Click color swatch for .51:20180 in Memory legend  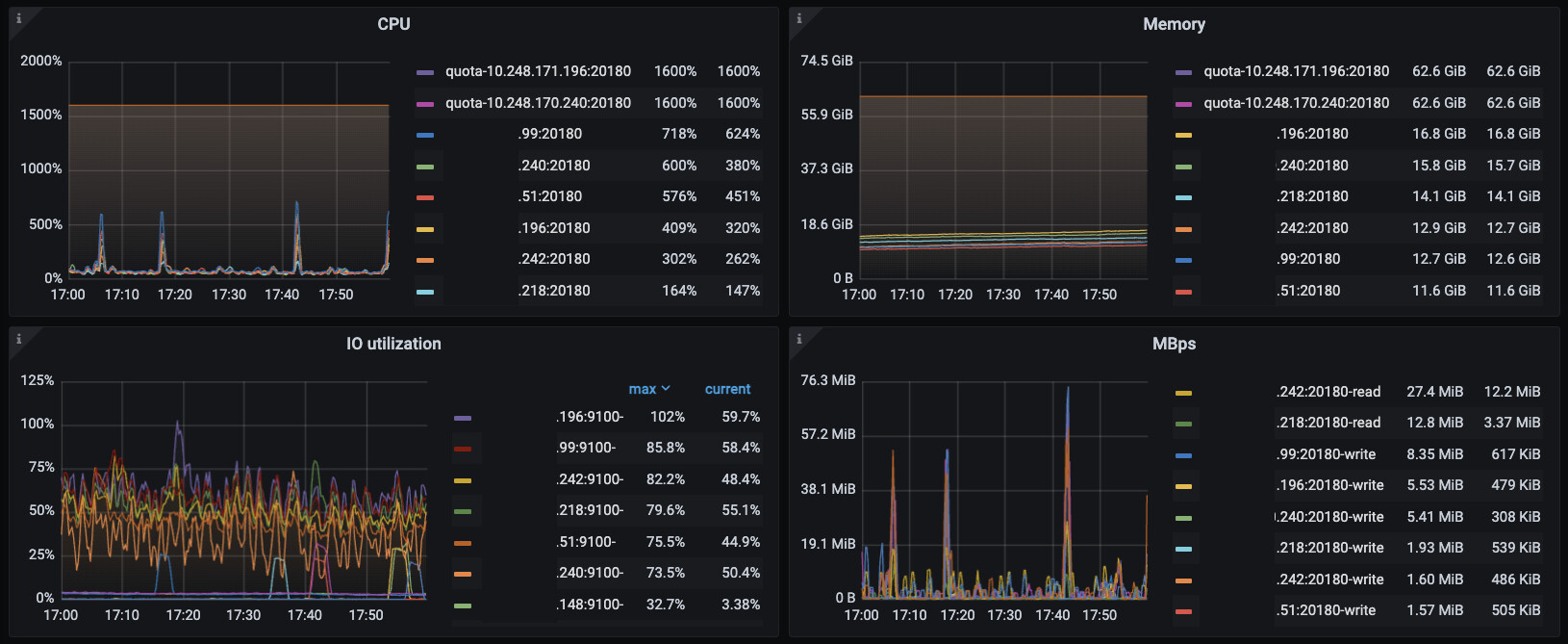point(1183,292)
